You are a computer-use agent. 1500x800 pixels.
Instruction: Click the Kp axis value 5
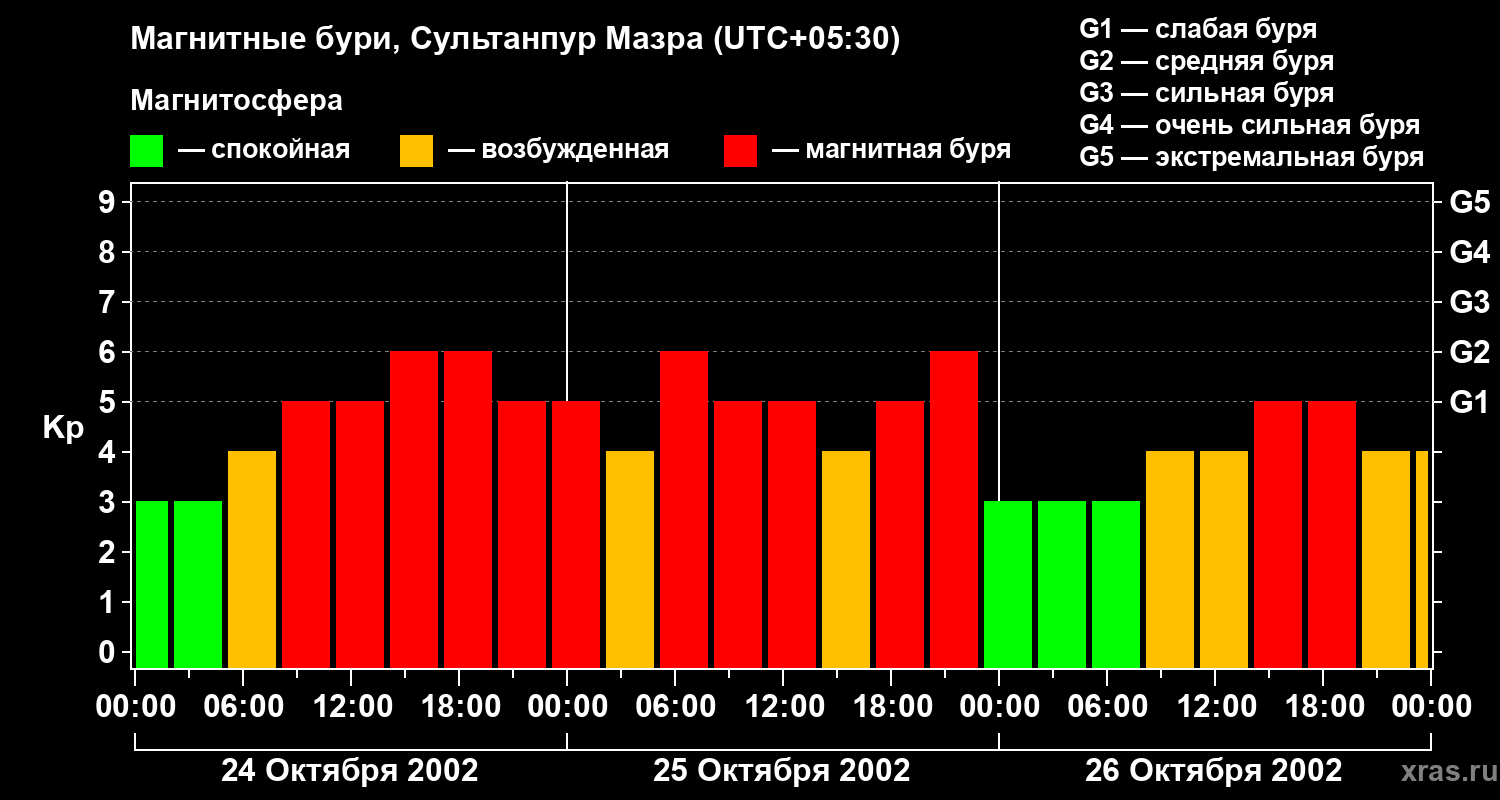109,402
